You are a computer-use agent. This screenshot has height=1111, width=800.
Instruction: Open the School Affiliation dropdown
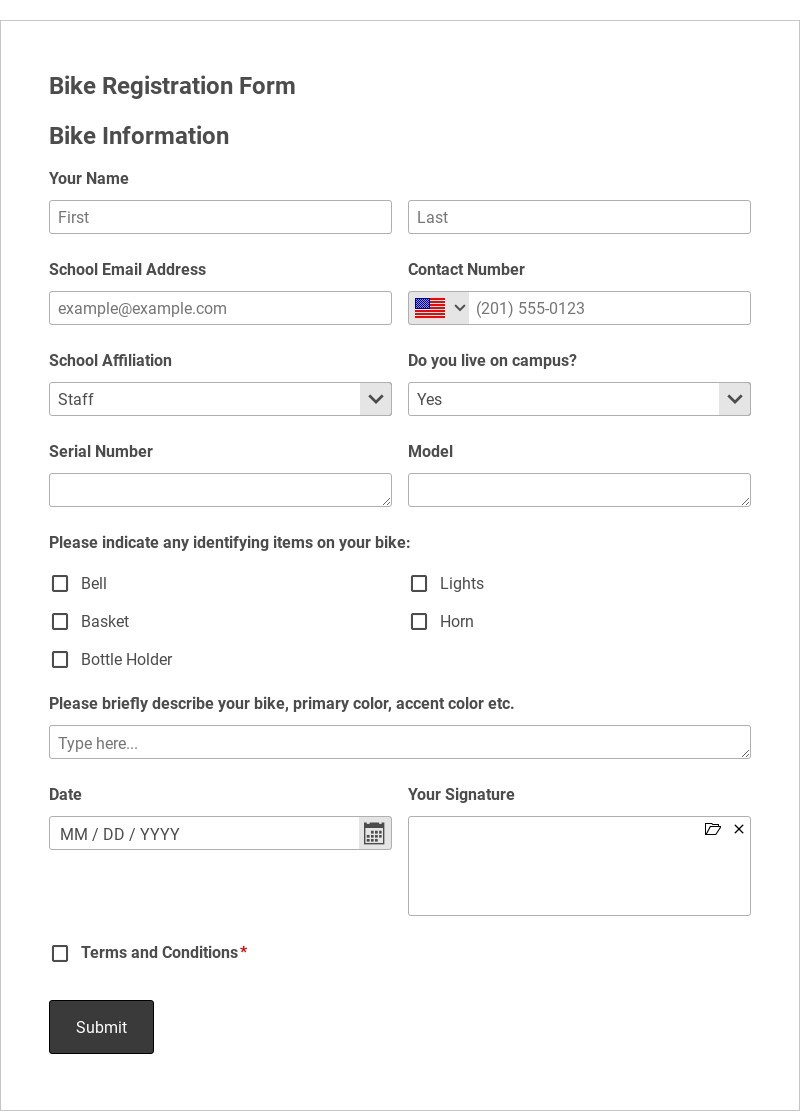[220, 399]
